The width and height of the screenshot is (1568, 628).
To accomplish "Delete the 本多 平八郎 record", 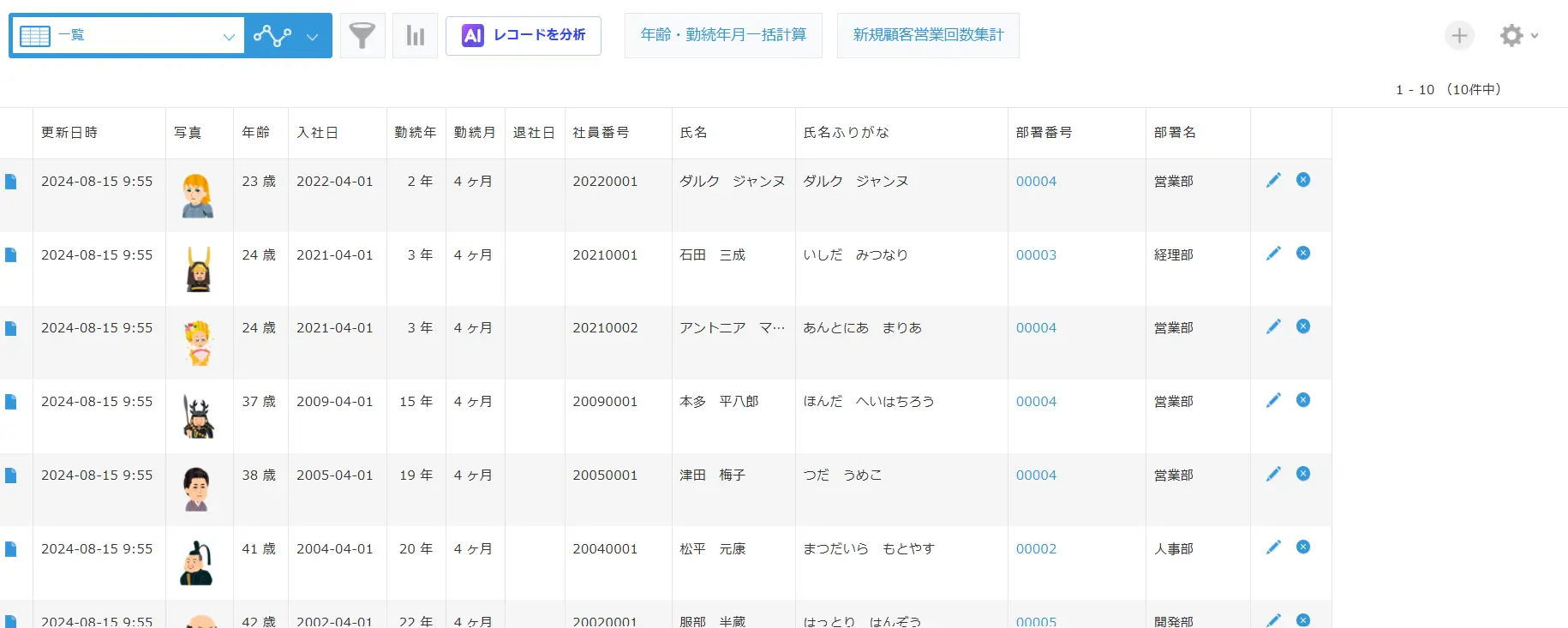I will point(1303,400).
